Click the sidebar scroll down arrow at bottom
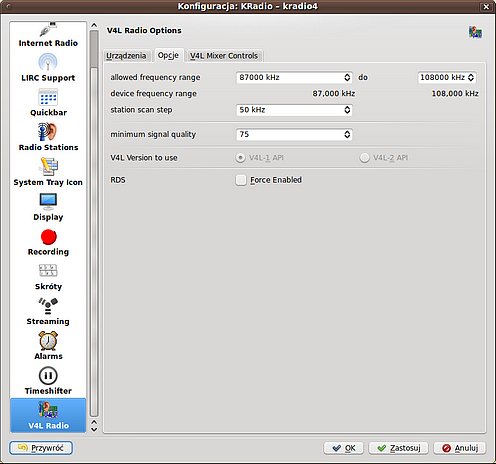The image size is (496, 464). tap(94, 429)
